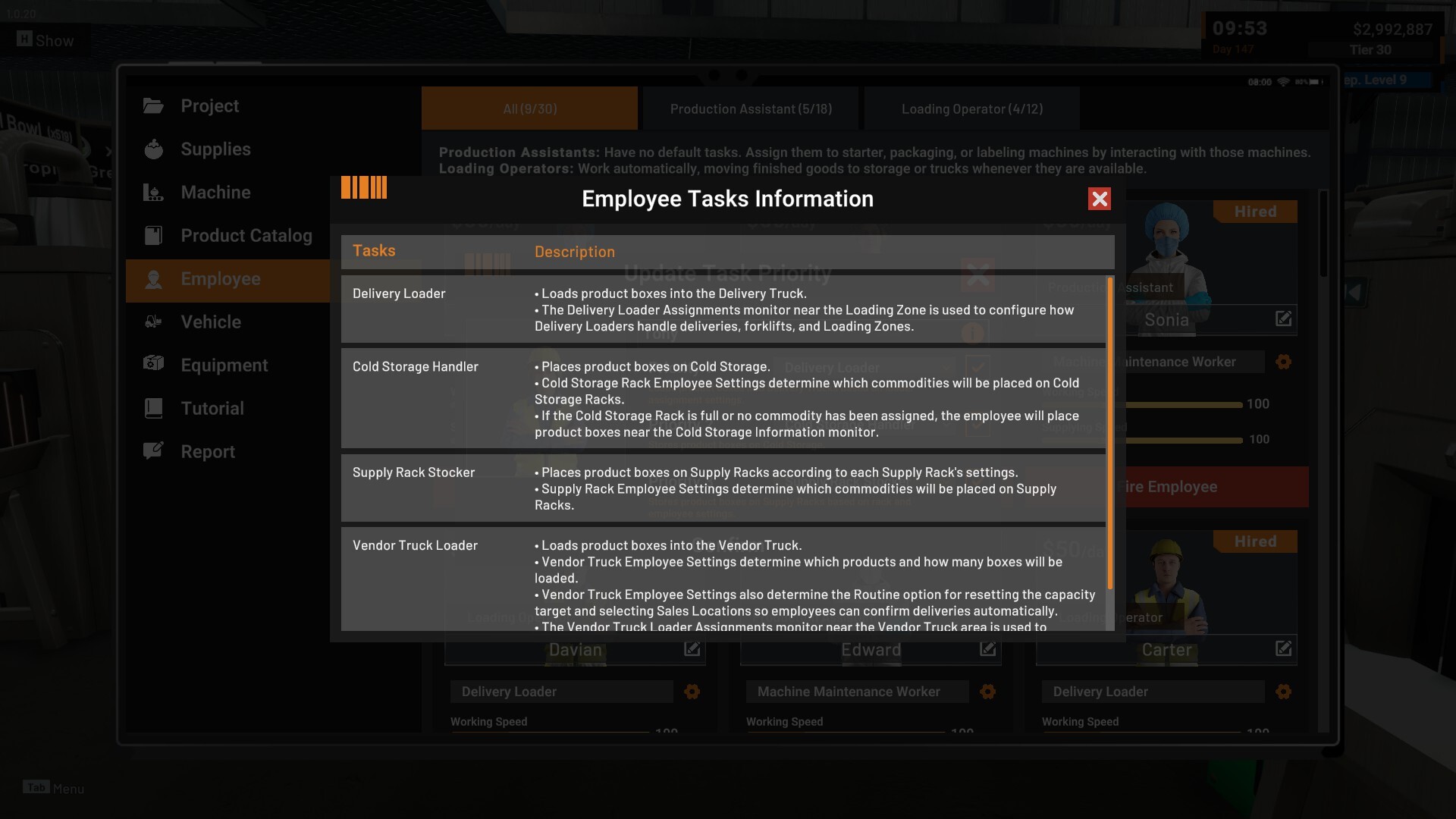
Task: Click the Employee Tasks Information scrollbar
Action: click(x=1110, y=433)
